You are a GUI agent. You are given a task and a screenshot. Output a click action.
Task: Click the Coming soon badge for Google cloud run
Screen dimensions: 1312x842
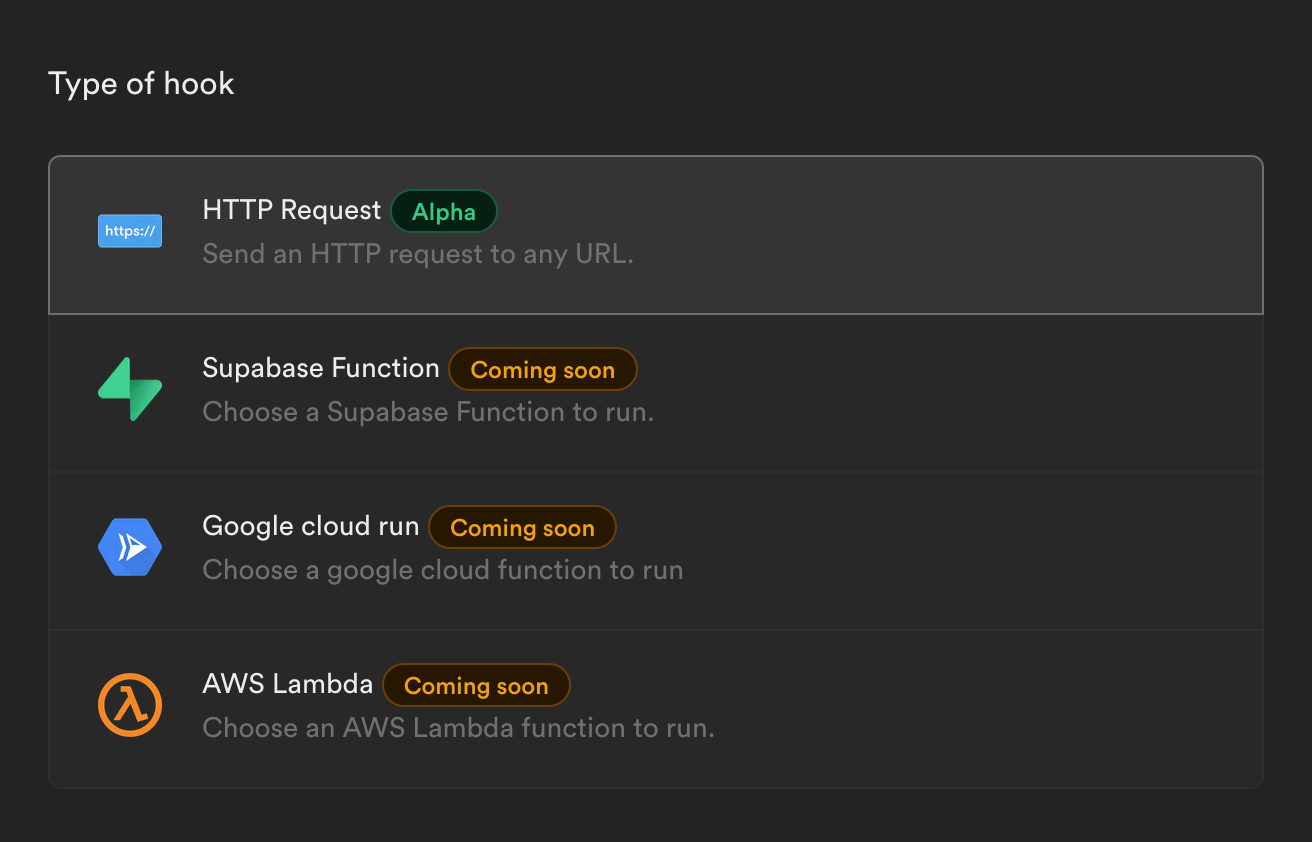click(522, 527)
